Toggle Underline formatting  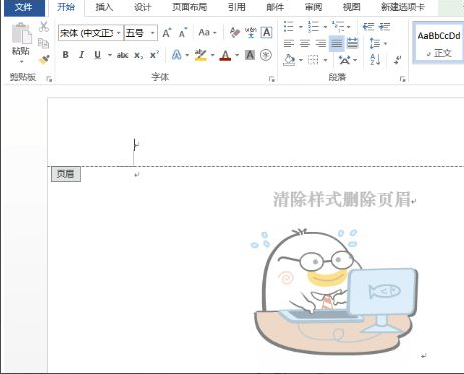[97, 55]
